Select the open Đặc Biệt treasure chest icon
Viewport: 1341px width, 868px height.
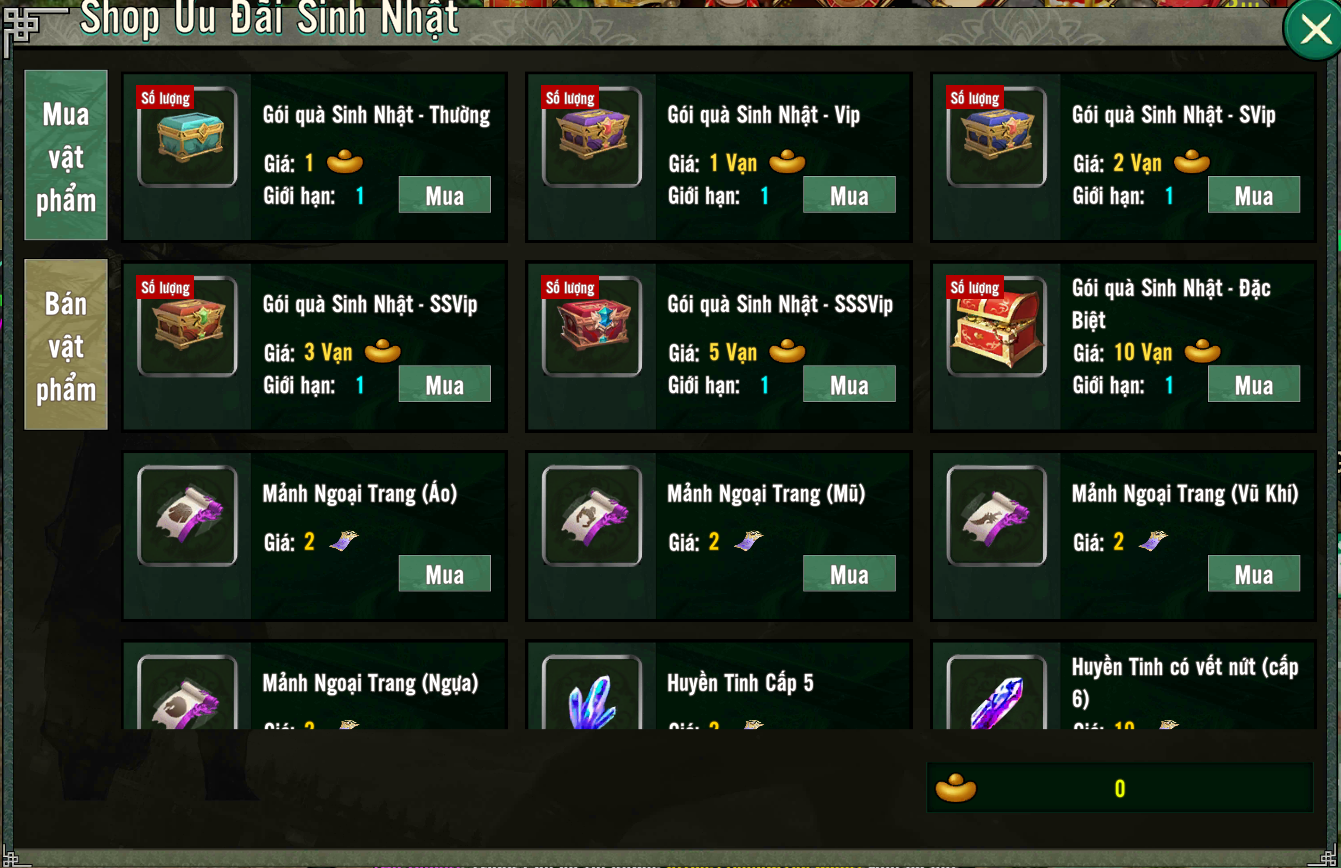click(996, 326)
